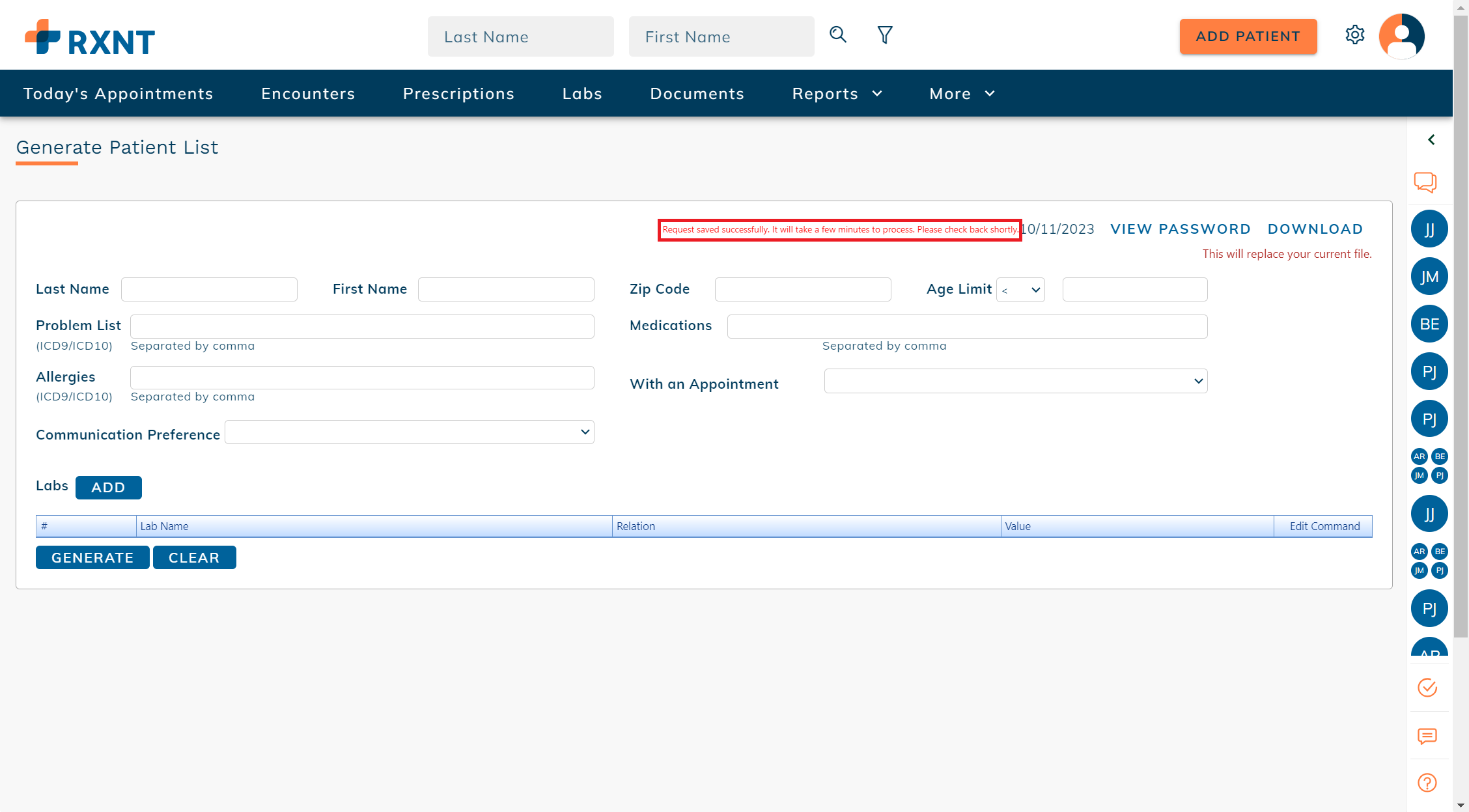
Task: Open the Age Limit comparison dropdown
Action: pyautogui.click(x=1020, y=289)
